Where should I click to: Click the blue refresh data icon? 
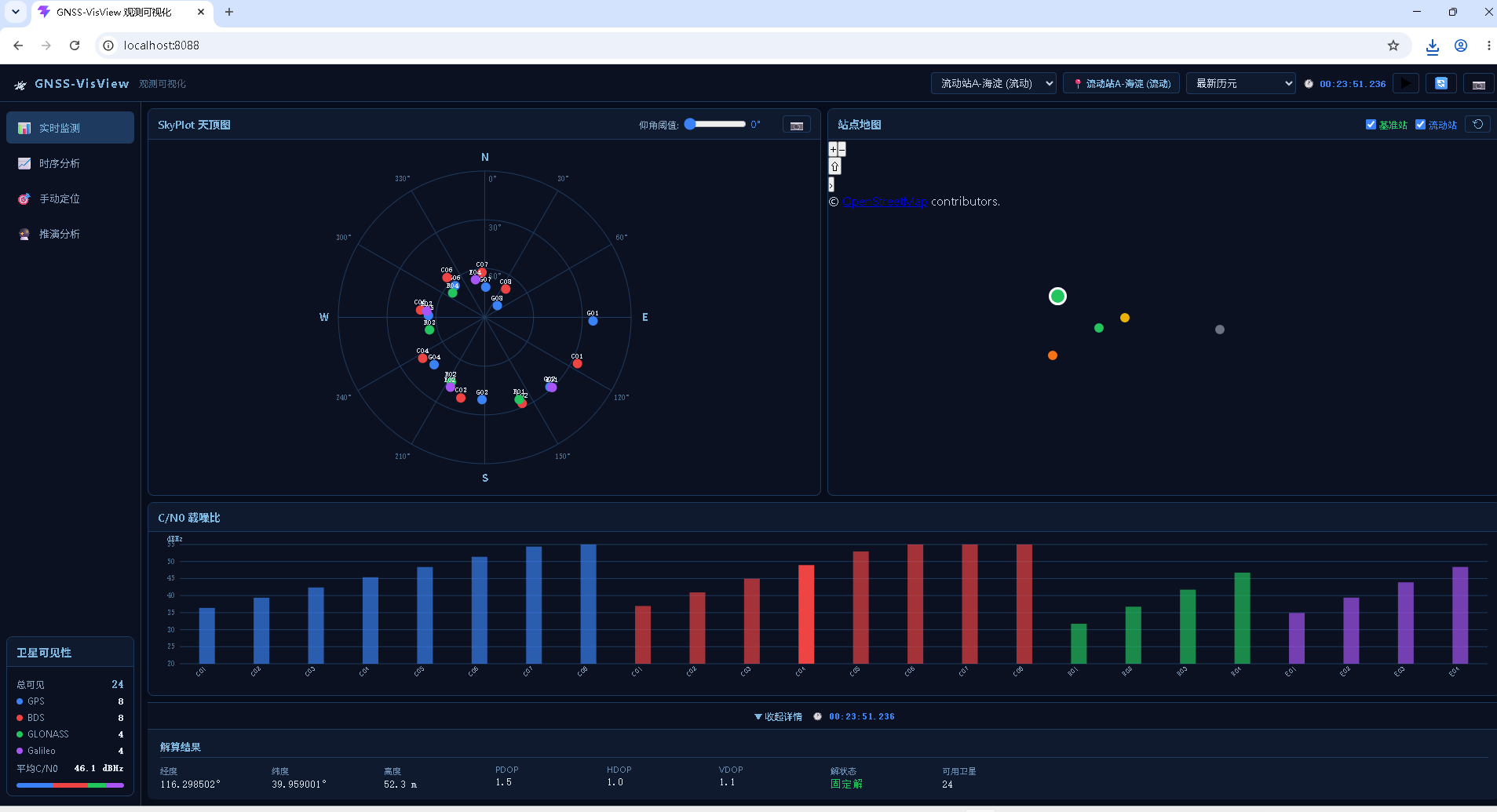click(x=1441, y=83)
